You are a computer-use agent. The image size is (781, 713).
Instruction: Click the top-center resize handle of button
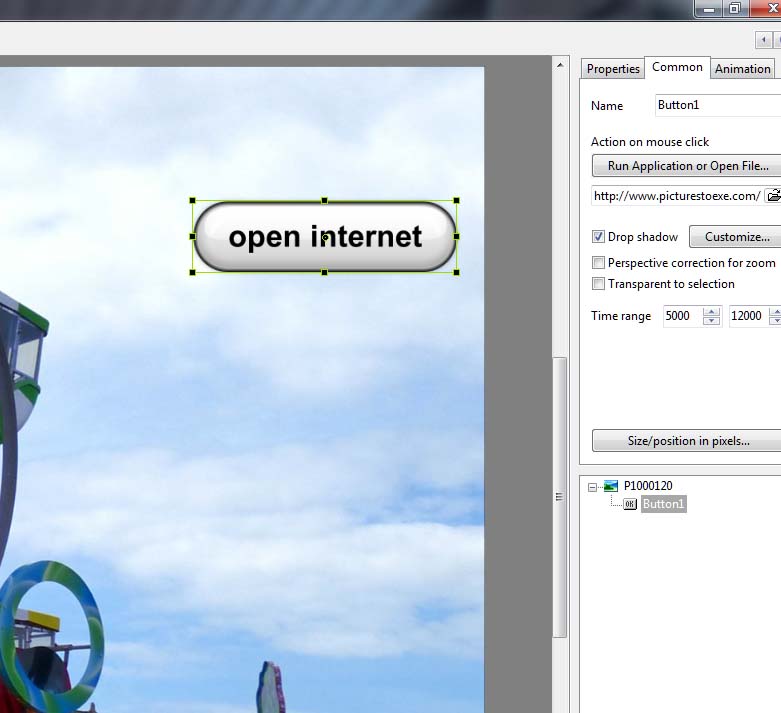coord(324,201)
